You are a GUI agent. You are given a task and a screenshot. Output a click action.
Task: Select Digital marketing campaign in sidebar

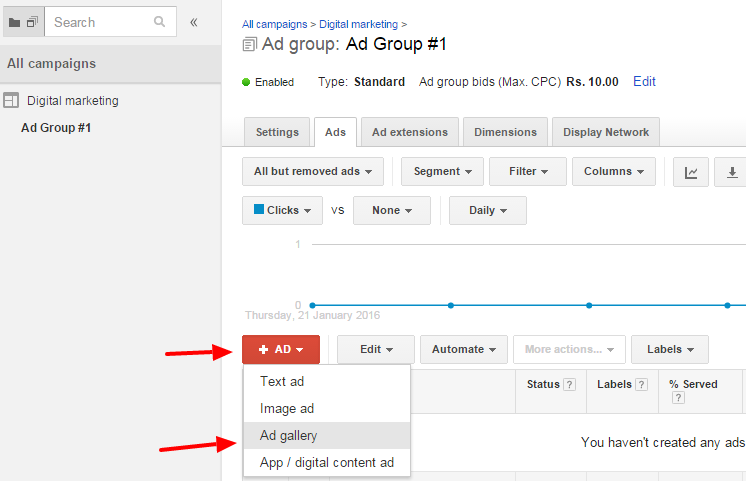tap(72, 101)
